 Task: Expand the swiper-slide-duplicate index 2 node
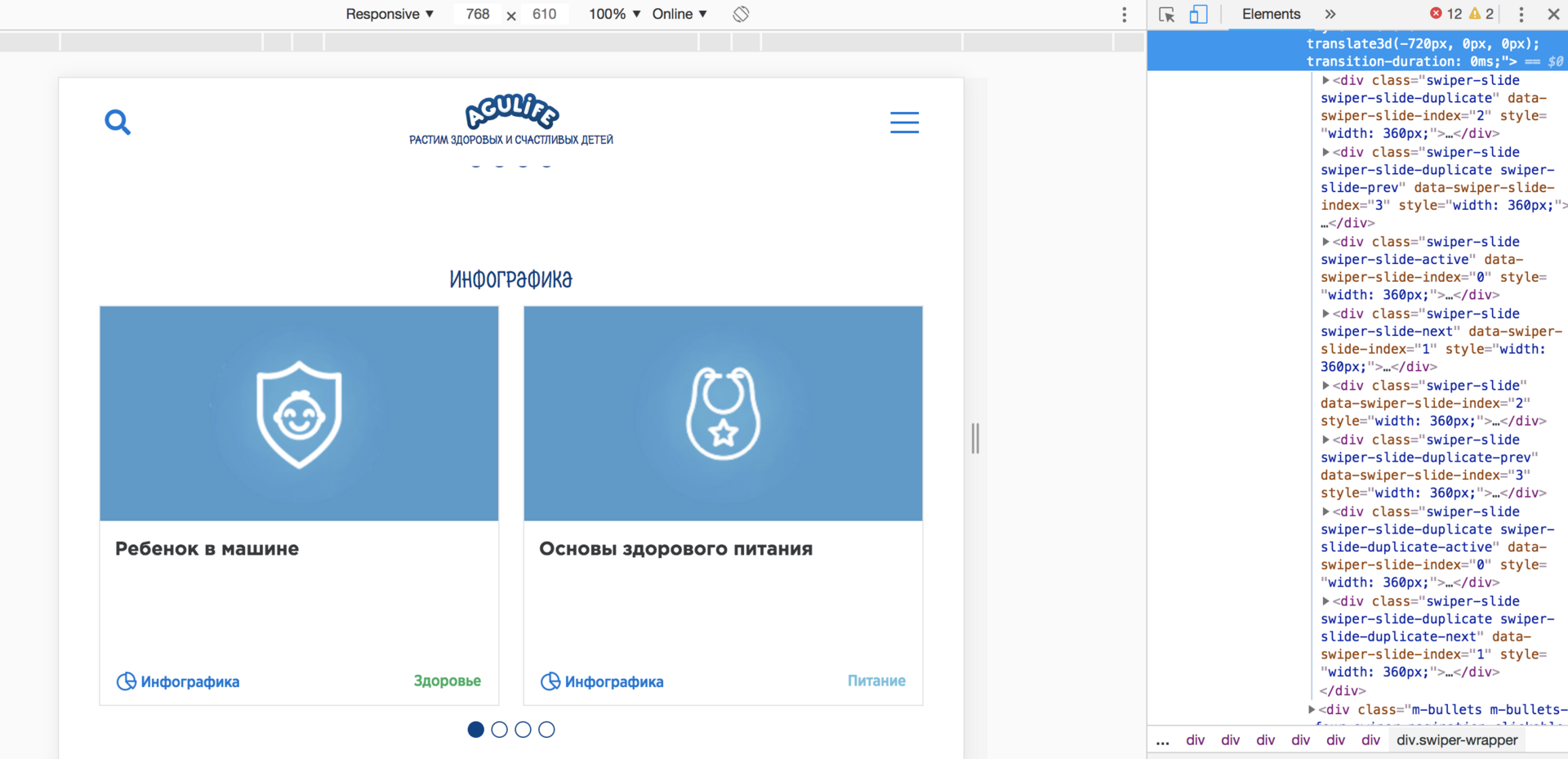click(x=1325, y=80)
